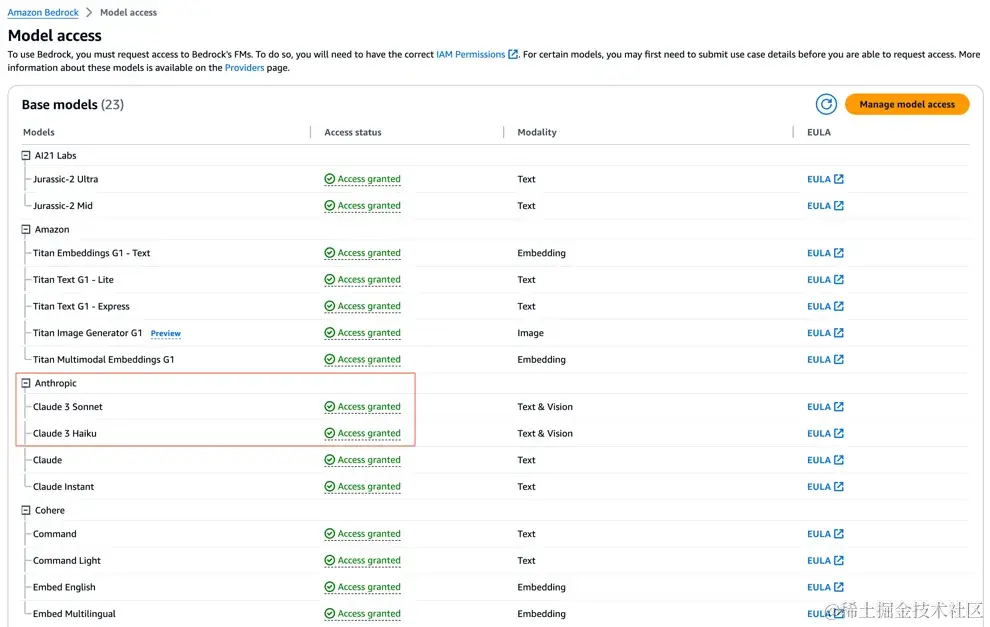Open EULA for the Claude Instant row
The height and width of the screenshot is (627, 990).
click(x=825, y=487)
